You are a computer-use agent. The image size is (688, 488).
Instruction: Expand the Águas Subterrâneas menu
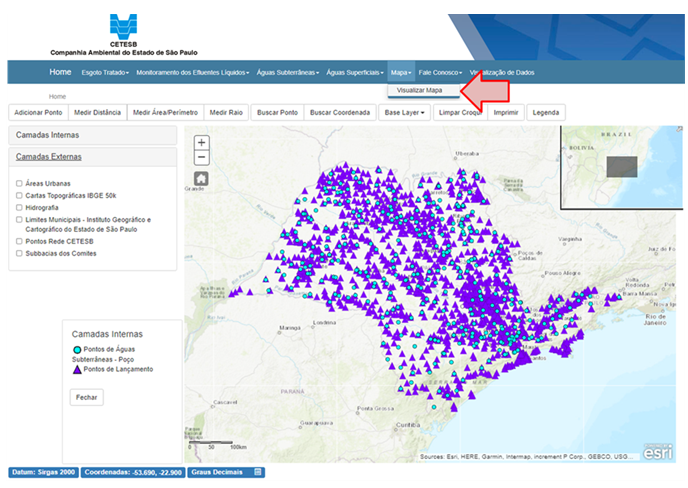point(288,73)
